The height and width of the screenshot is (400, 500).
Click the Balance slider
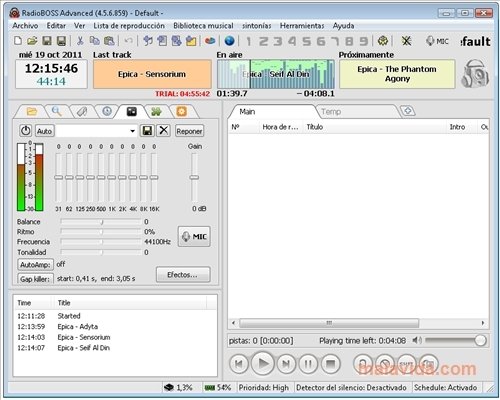pos(101,222)
